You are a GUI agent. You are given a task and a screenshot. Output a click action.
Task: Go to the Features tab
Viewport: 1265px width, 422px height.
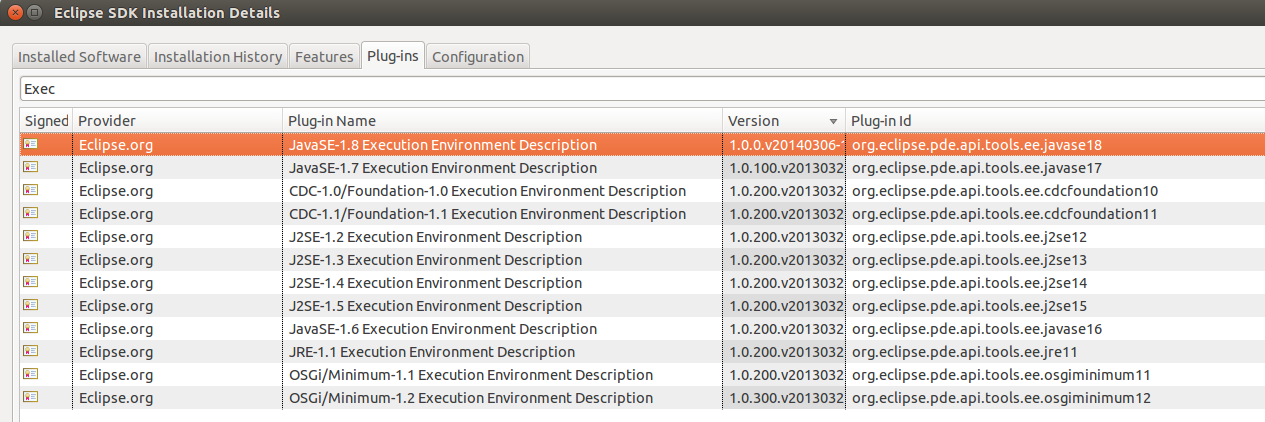[324, 57]
